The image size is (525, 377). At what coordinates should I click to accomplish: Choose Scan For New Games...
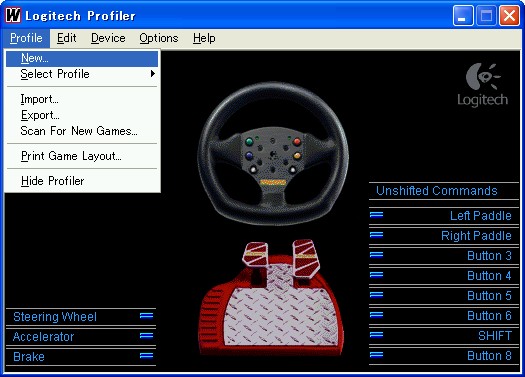pyautogui.click(x=82, y=131)
